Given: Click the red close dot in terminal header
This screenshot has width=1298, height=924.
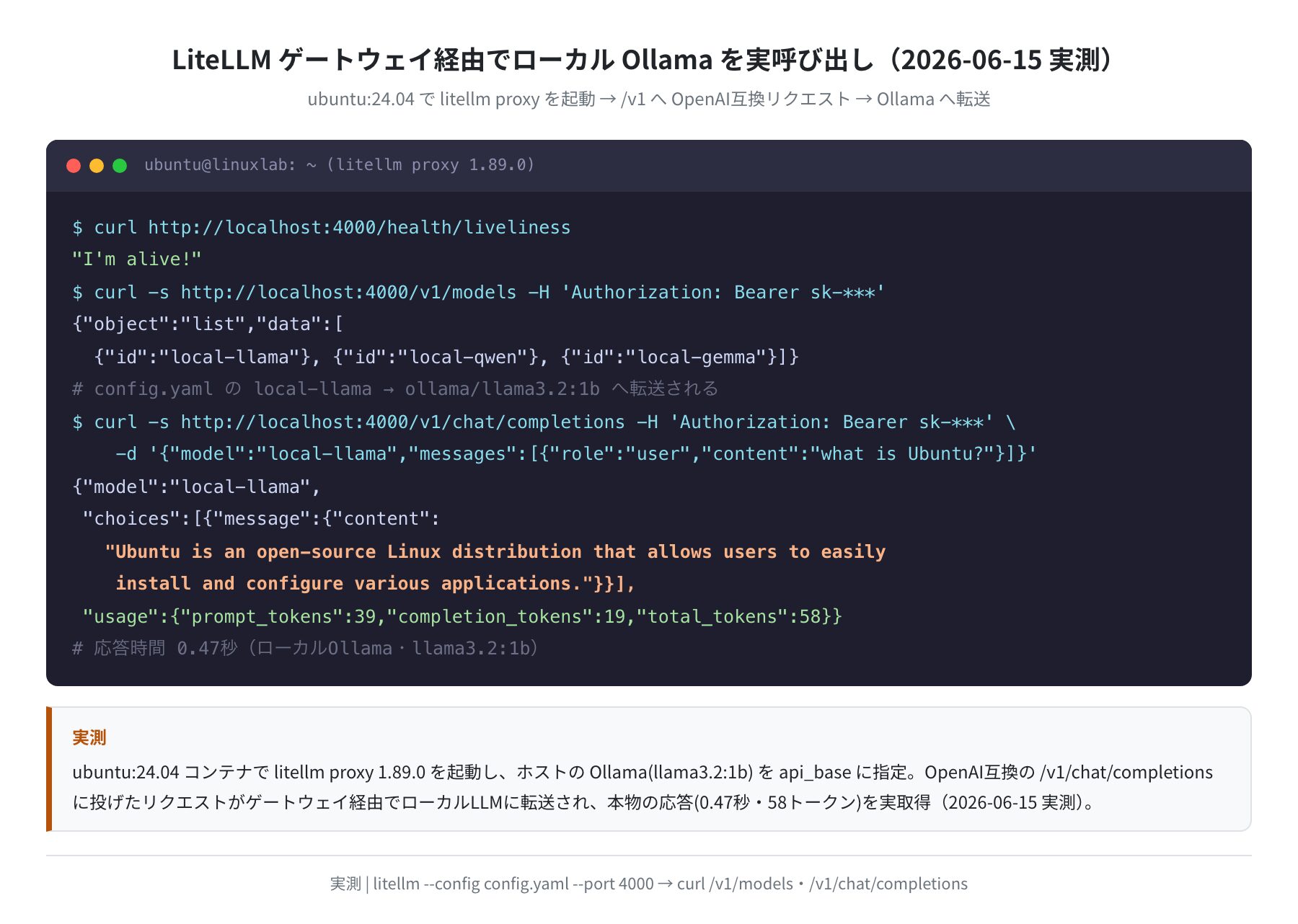Looking at the screenshot, I should [x=74, y=166].
